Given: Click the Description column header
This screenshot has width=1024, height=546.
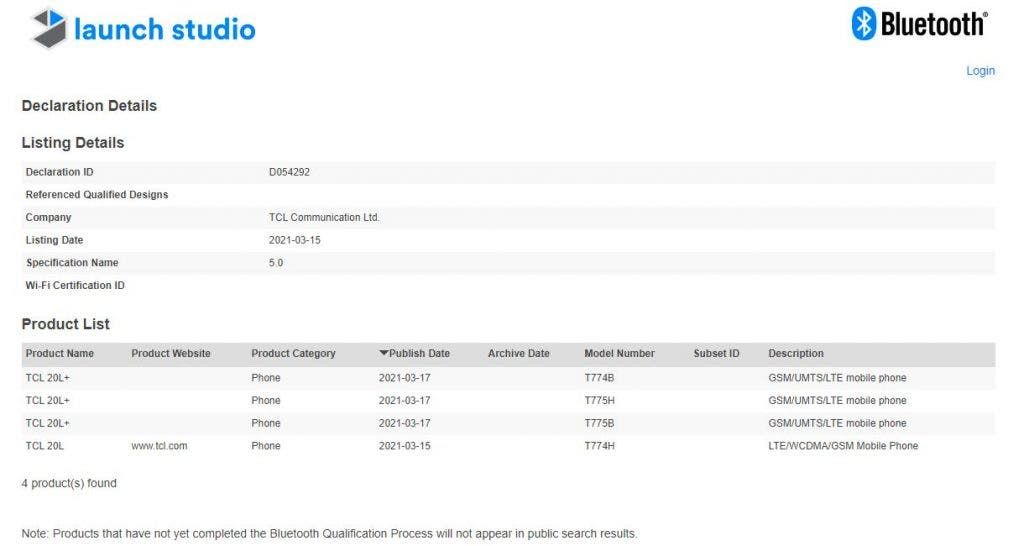Looking at the screenshot, I should pyautogui.click(x=795, y=353).
